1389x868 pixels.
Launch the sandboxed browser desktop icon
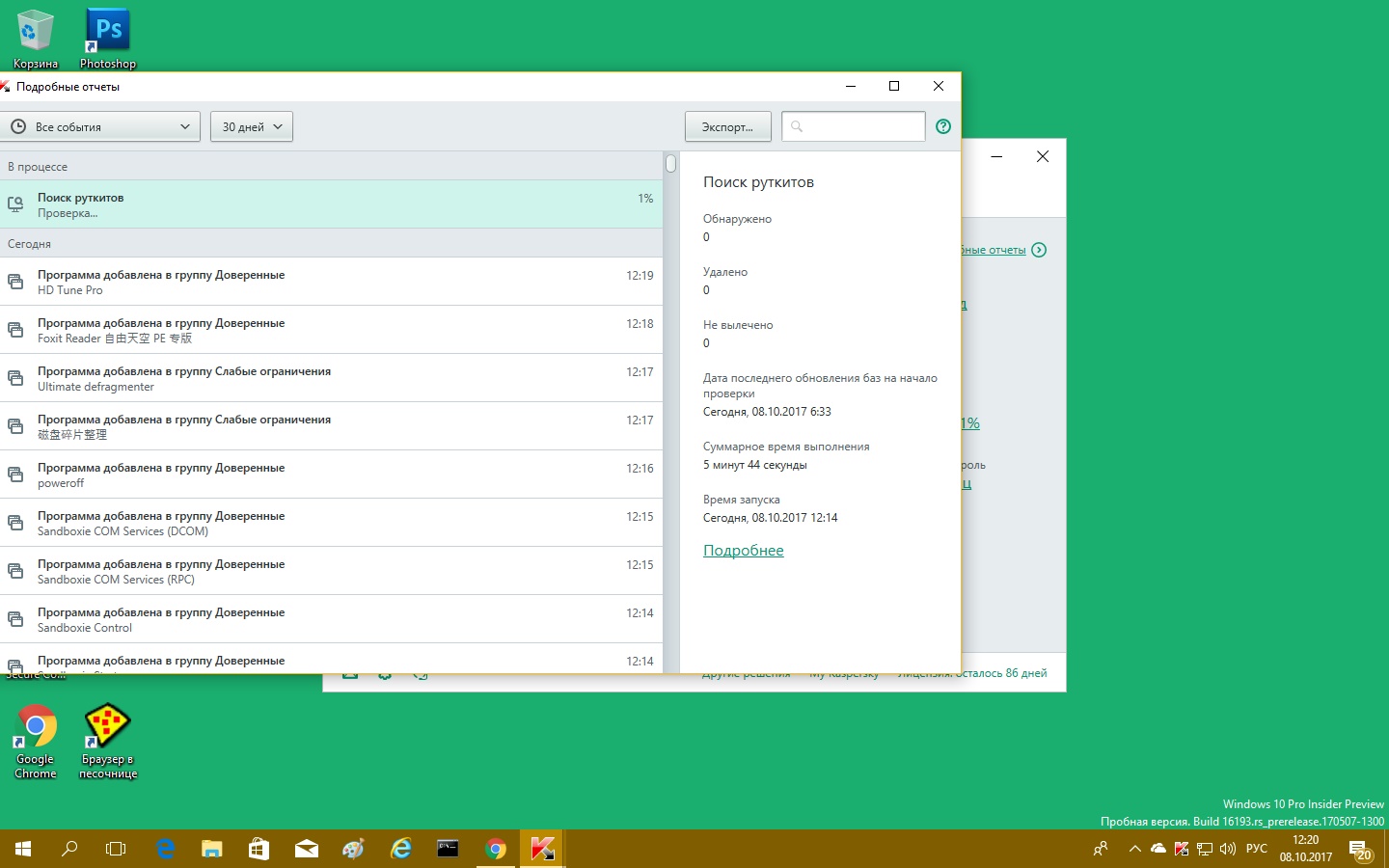coord(107,741)
